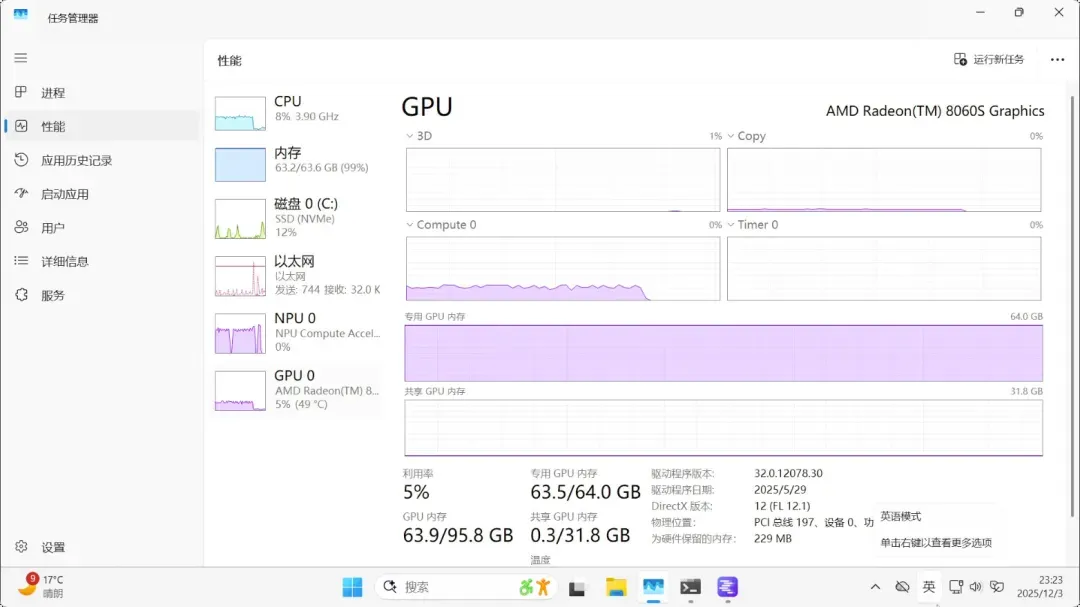Open the Copy engine graph dropdown
Image resolution: width=1080 pixels, height=607 pixels.
[731, 136]
